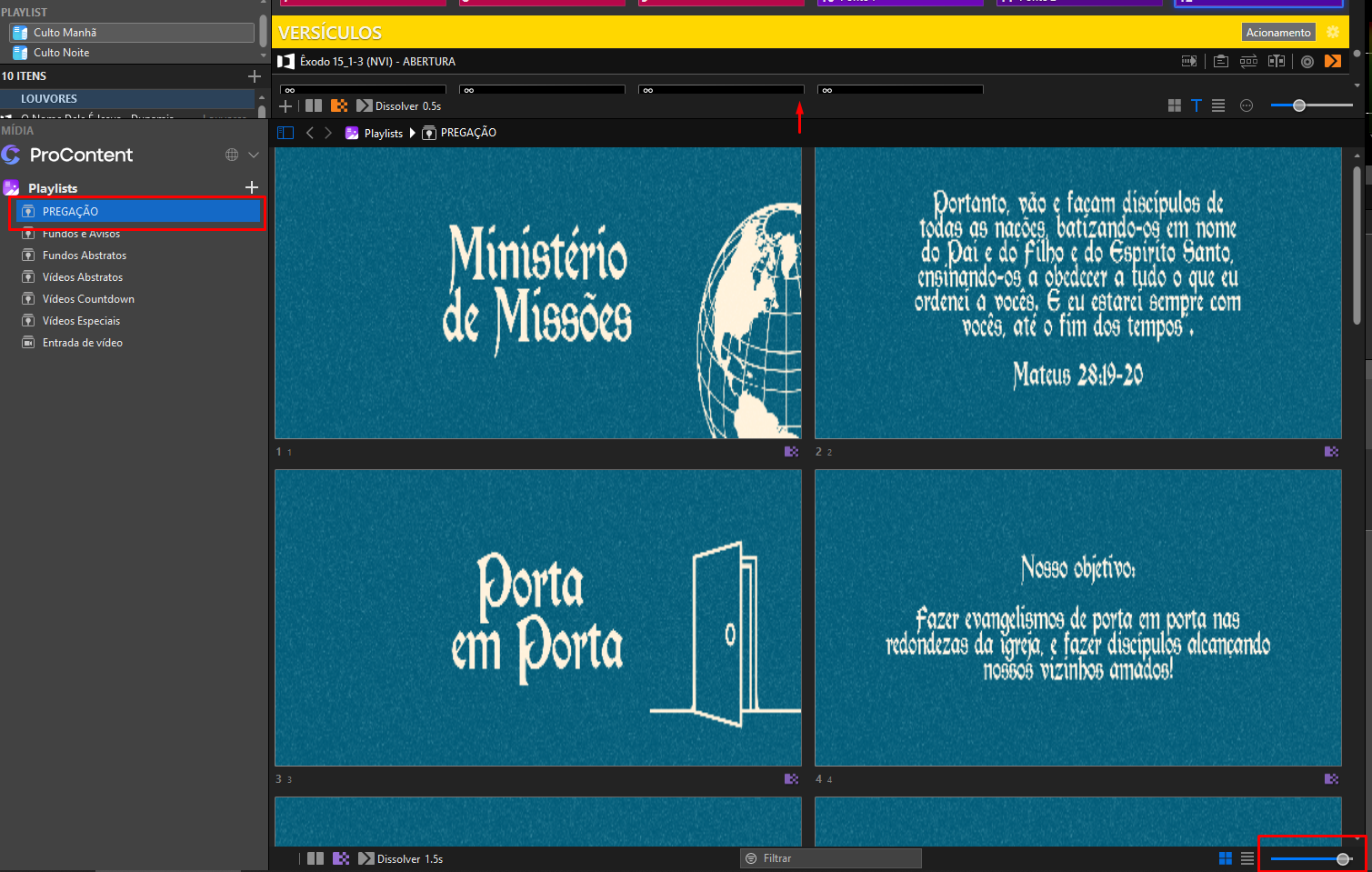This screenshot has width=1372, height=872.
Task: Open the more options ellipsis circle
Action: [1247, 106]
